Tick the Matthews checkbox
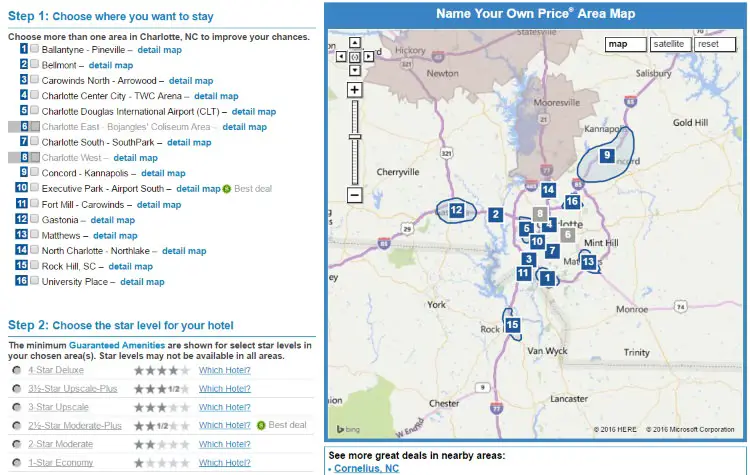The image size is (750, 475). coord(34,234)
